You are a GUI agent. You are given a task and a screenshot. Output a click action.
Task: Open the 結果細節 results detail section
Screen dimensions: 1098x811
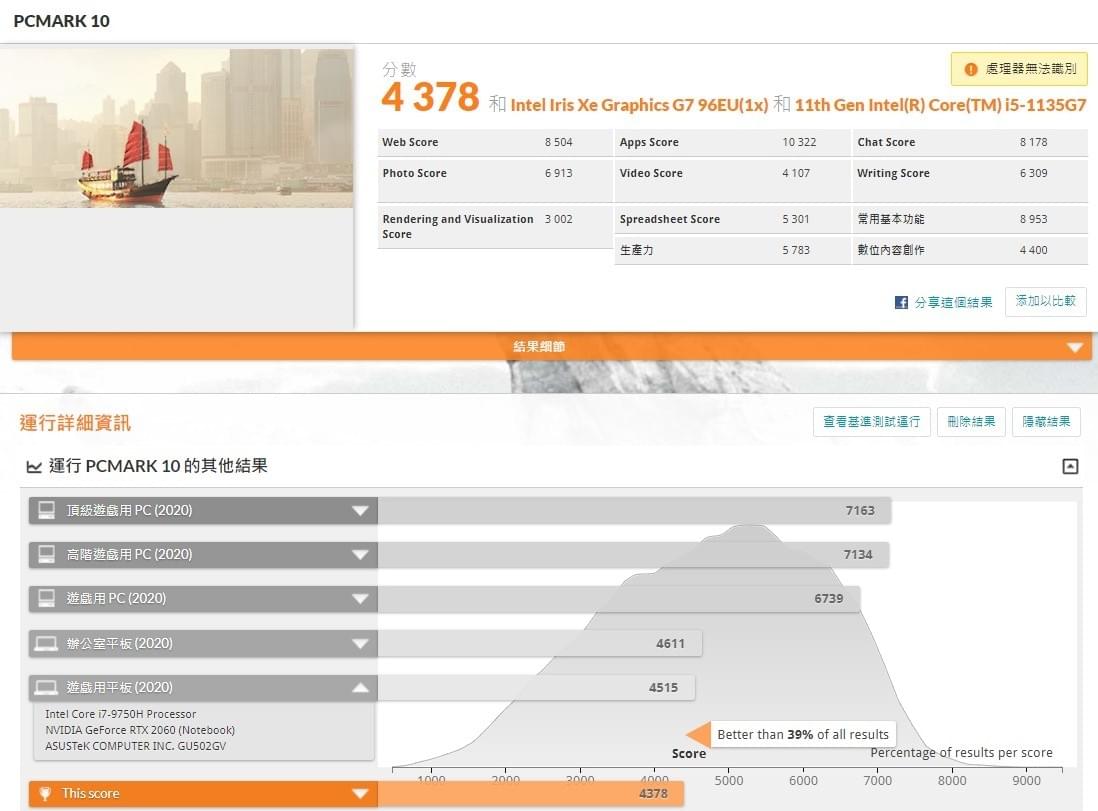pos(552,347)
